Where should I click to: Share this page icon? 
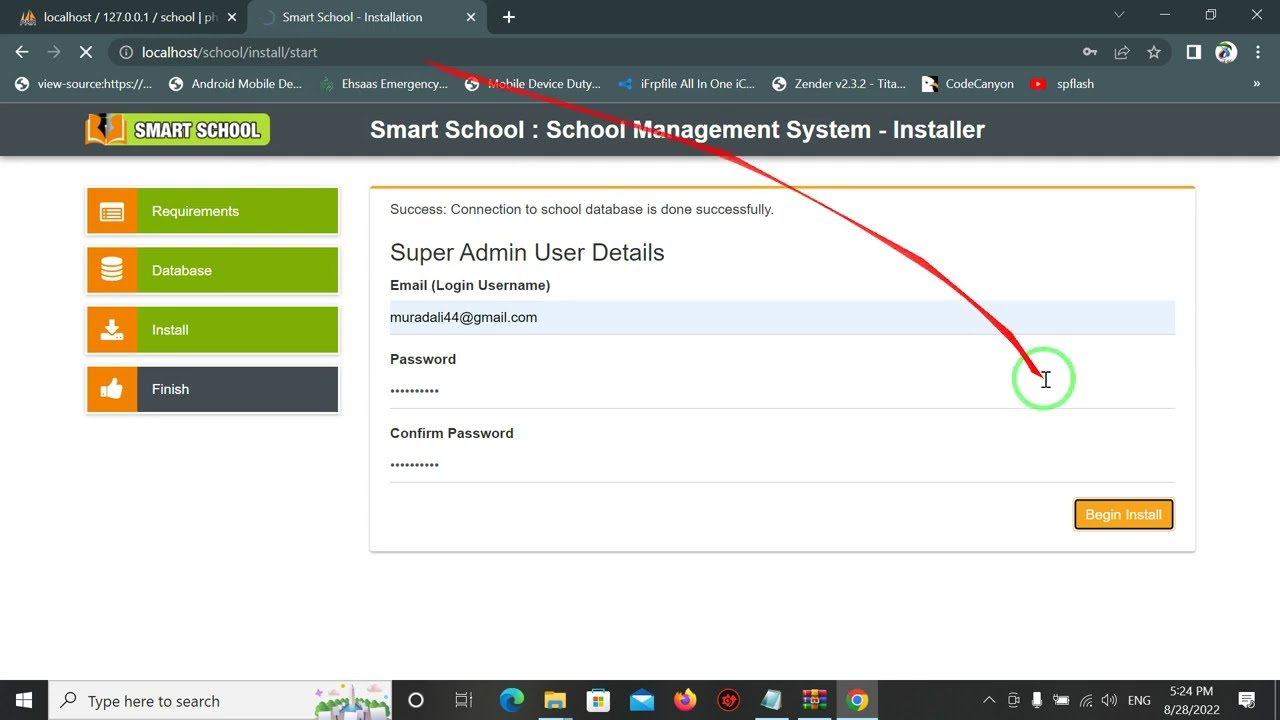(x=1122, y=52)
